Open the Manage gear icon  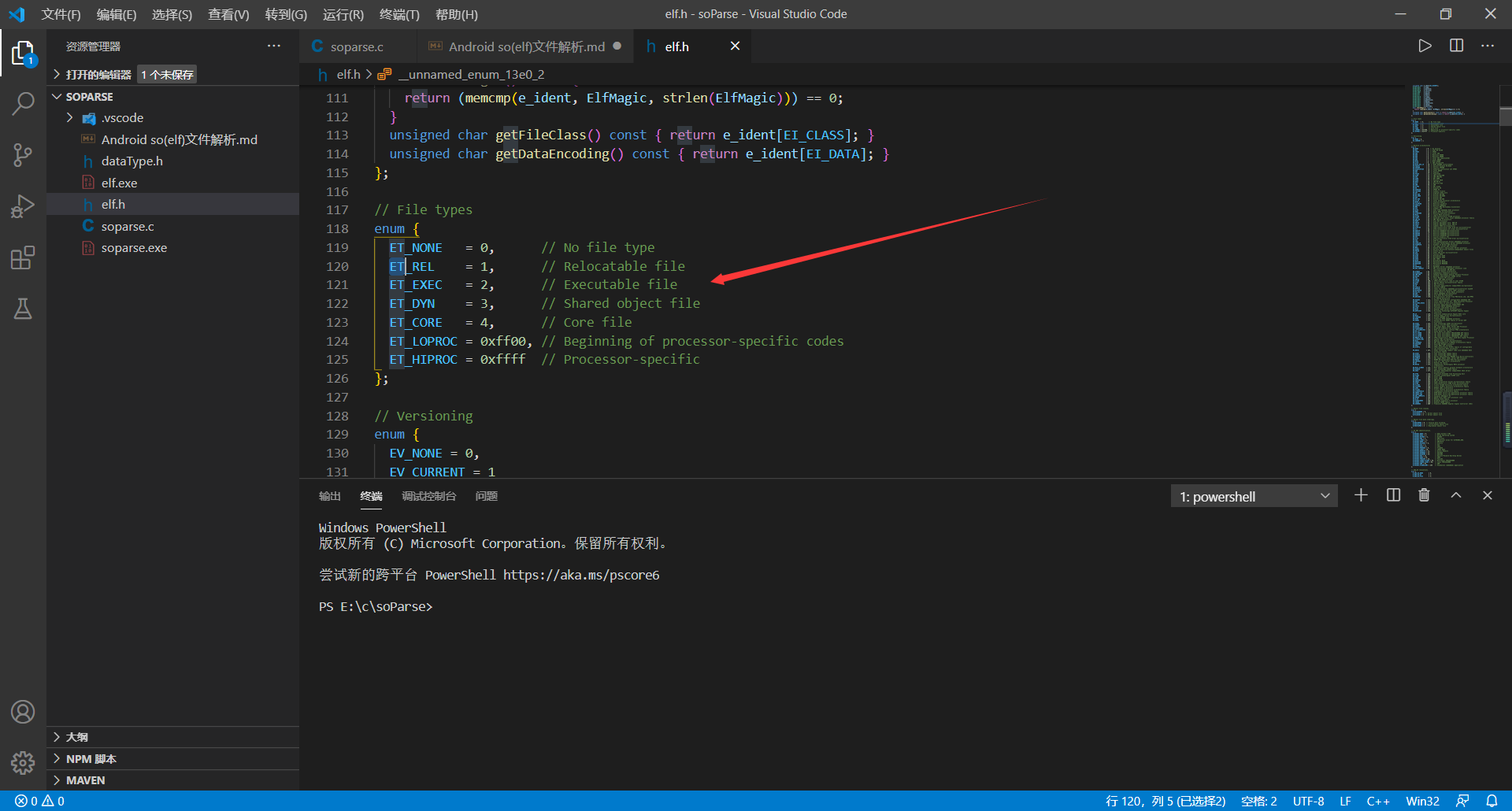23,763
